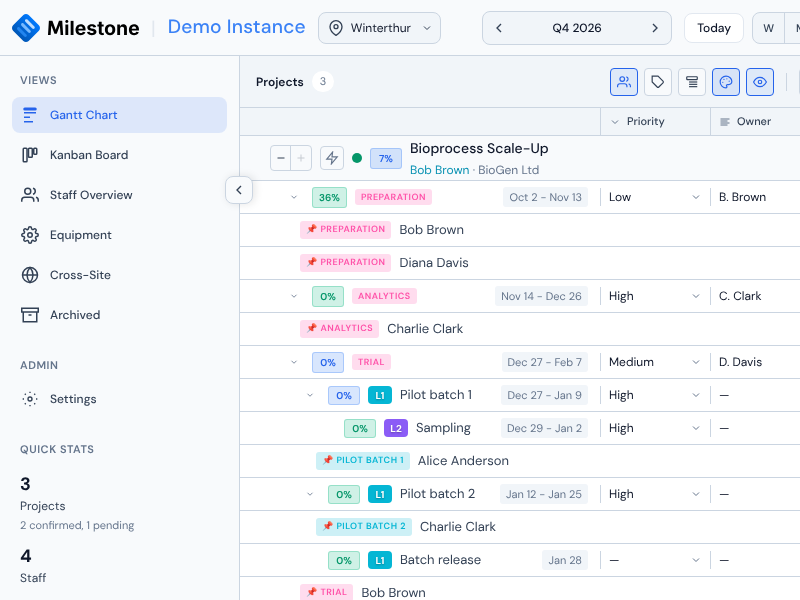Collapse the sidebar with the chevron
Screen dimensions: 800x600
click(239, 190)
